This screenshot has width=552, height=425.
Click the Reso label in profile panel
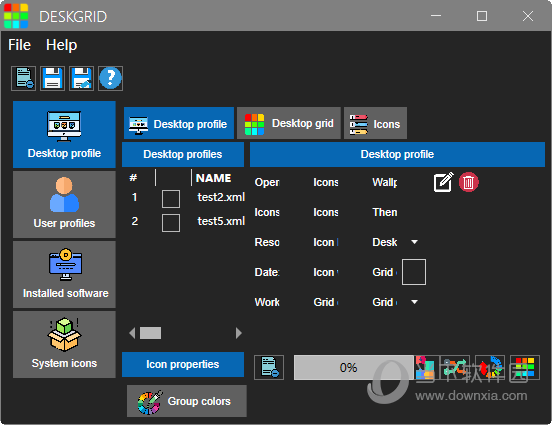click(267, 242)
